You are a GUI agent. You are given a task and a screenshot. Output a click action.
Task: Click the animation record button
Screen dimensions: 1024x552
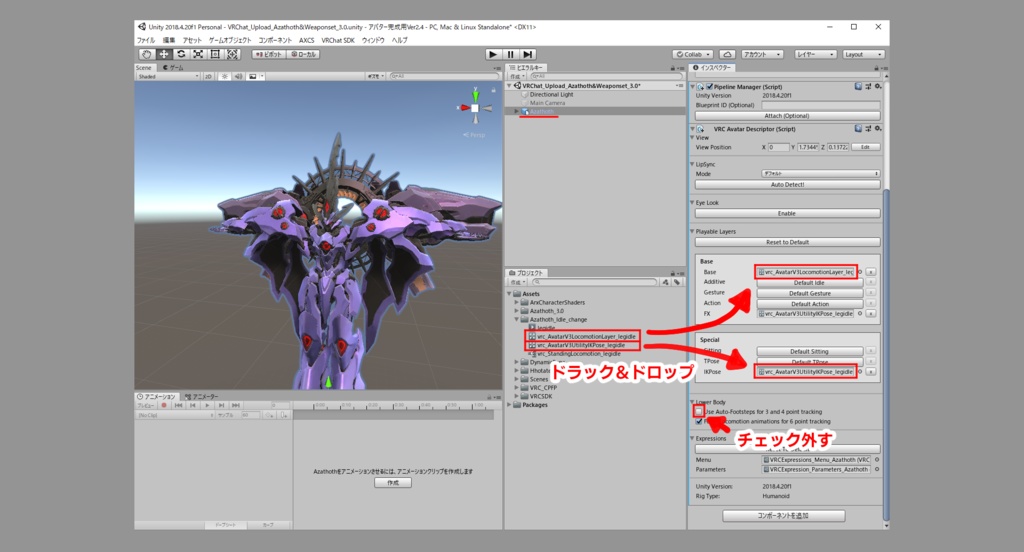[x=164, y=406]
